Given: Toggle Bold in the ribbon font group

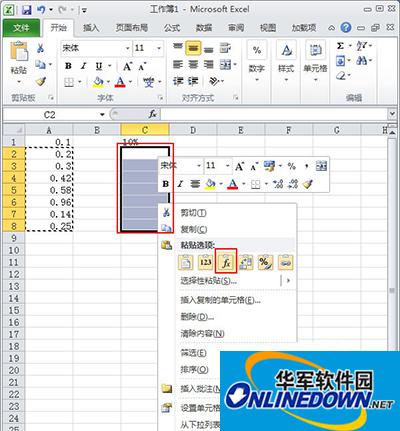Looking at the screenshot, I should point(68,66).
